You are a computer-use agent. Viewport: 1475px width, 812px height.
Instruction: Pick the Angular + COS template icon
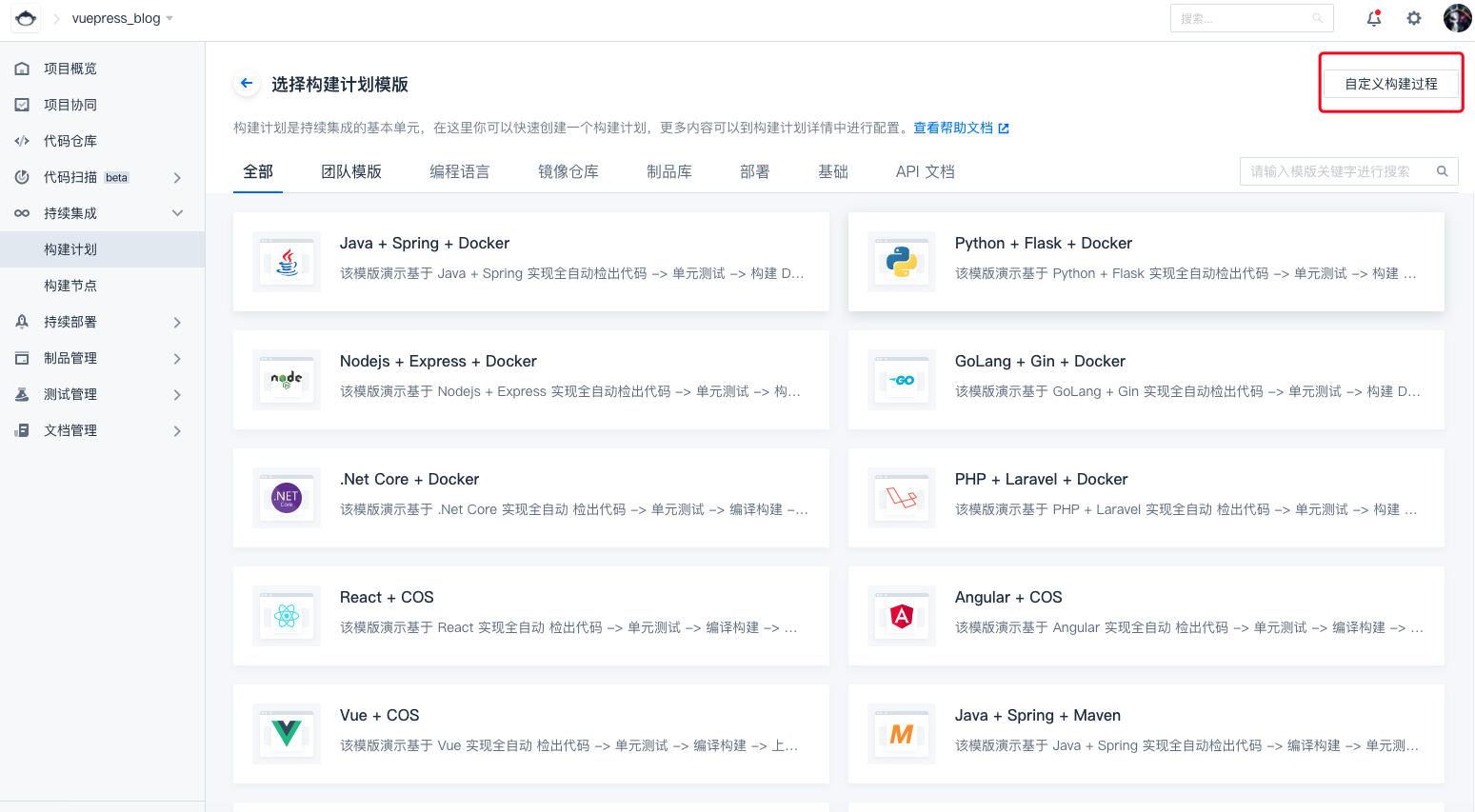pos(901,616)
